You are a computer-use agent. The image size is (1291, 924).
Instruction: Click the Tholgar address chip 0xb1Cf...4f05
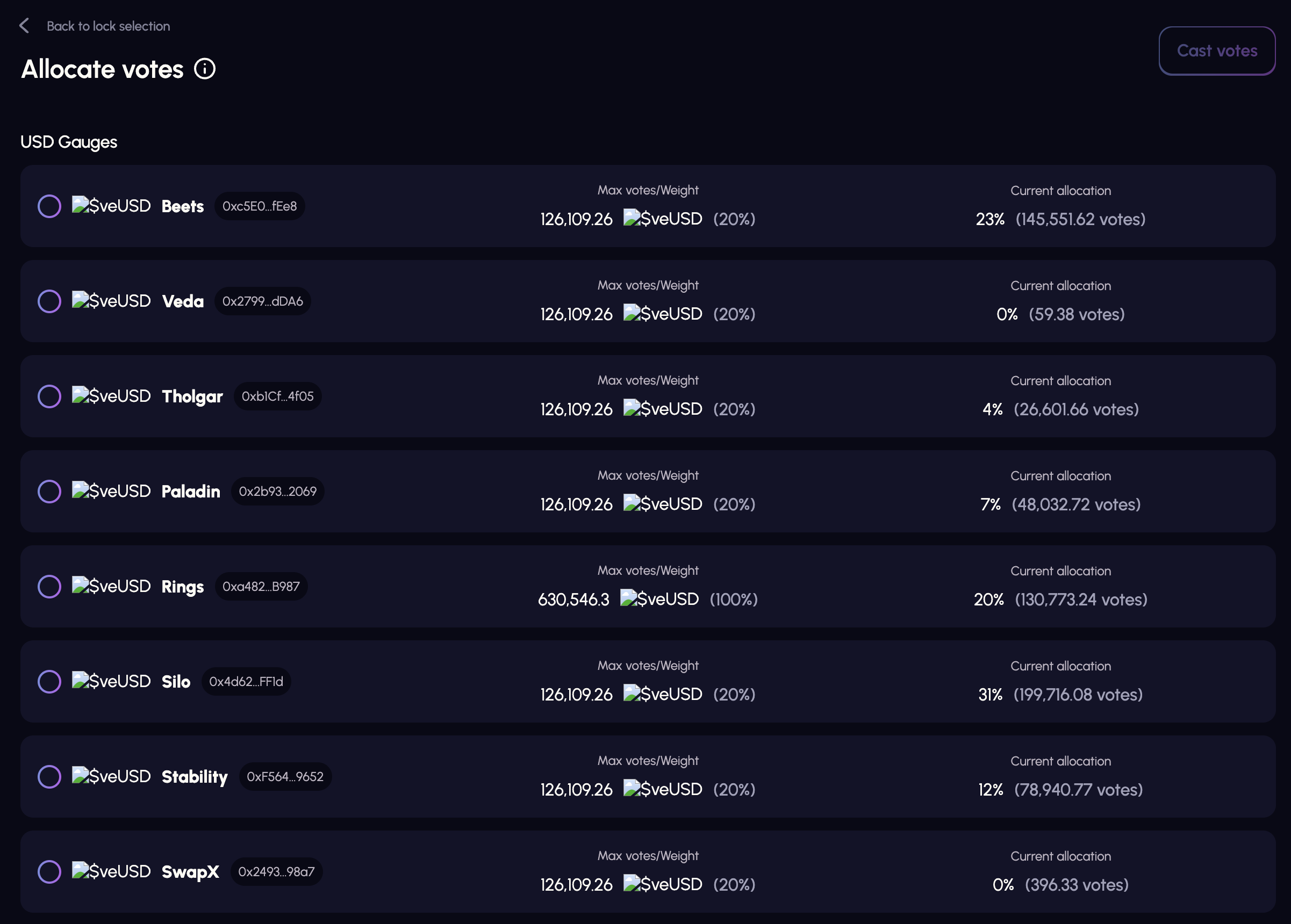tap(277, 396)
